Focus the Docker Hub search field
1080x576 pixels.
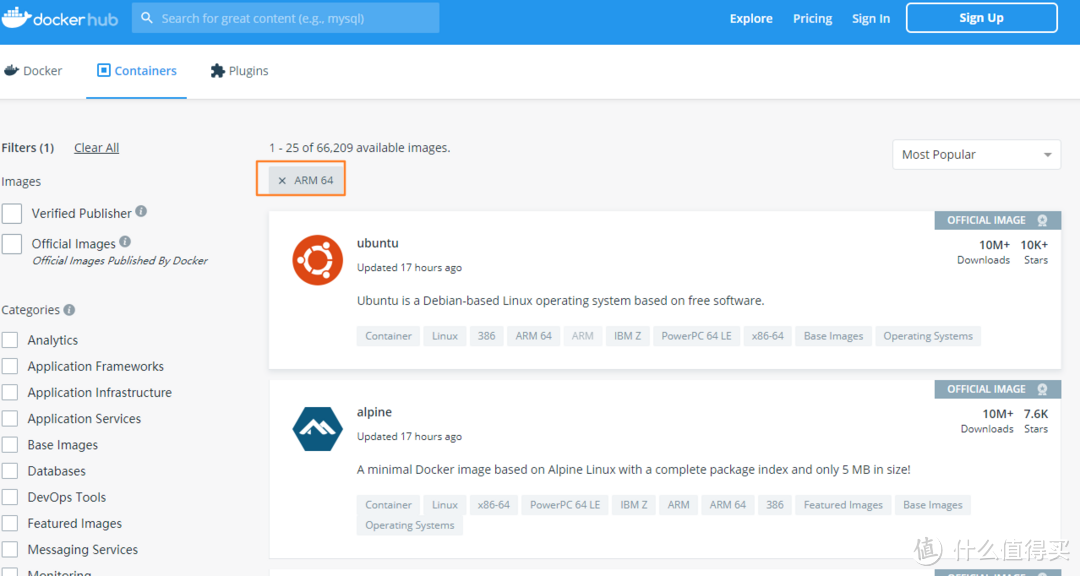(286, 18)
